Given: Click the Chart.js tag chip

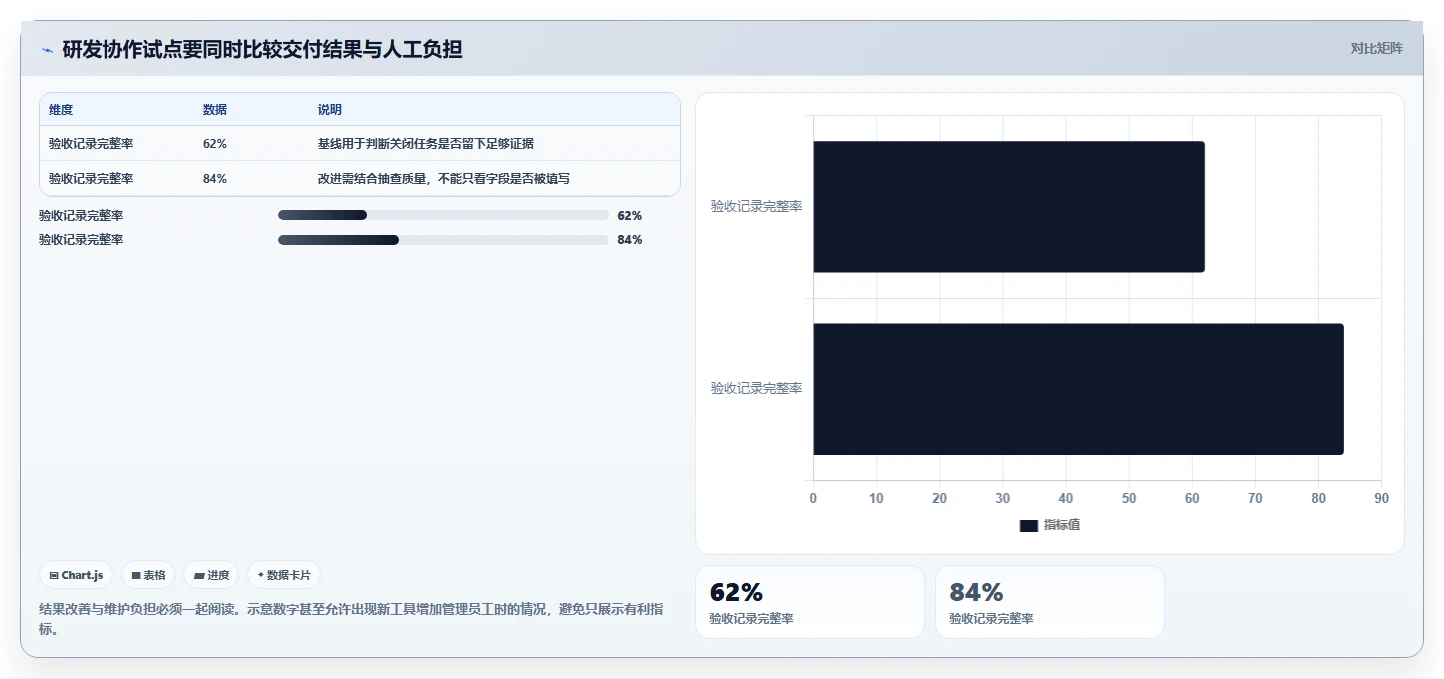Looking at the screenshot, I should (76, 575).
